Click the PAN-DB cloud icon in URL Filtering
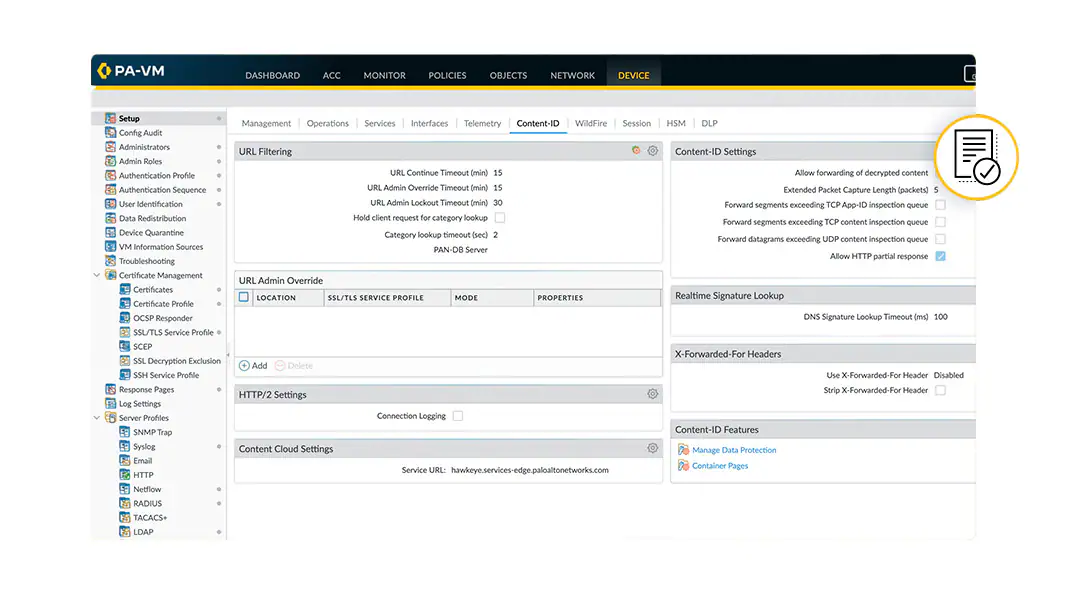 click(x=636, y=150)
